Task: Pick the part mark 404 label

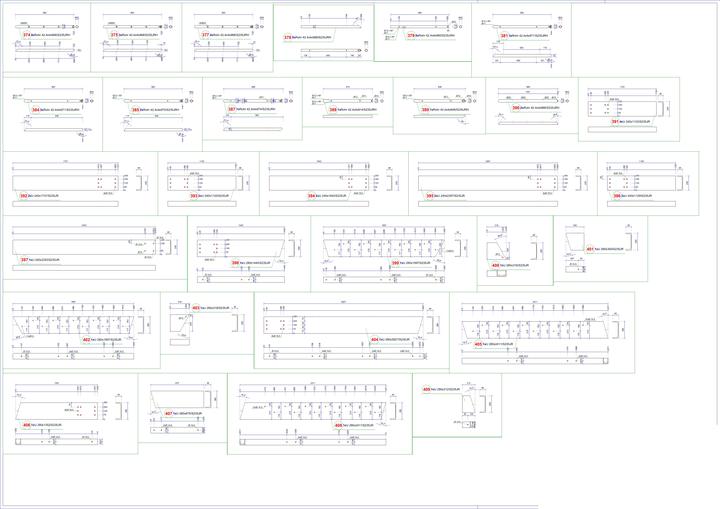Action: pyautogui.click(x=375, y=339)
